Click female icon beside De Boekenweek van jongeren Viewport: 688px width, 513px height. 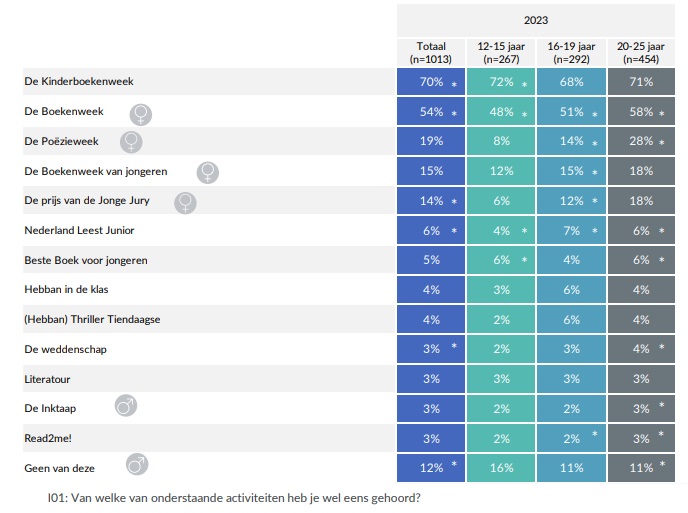click(x=208, y=172)
